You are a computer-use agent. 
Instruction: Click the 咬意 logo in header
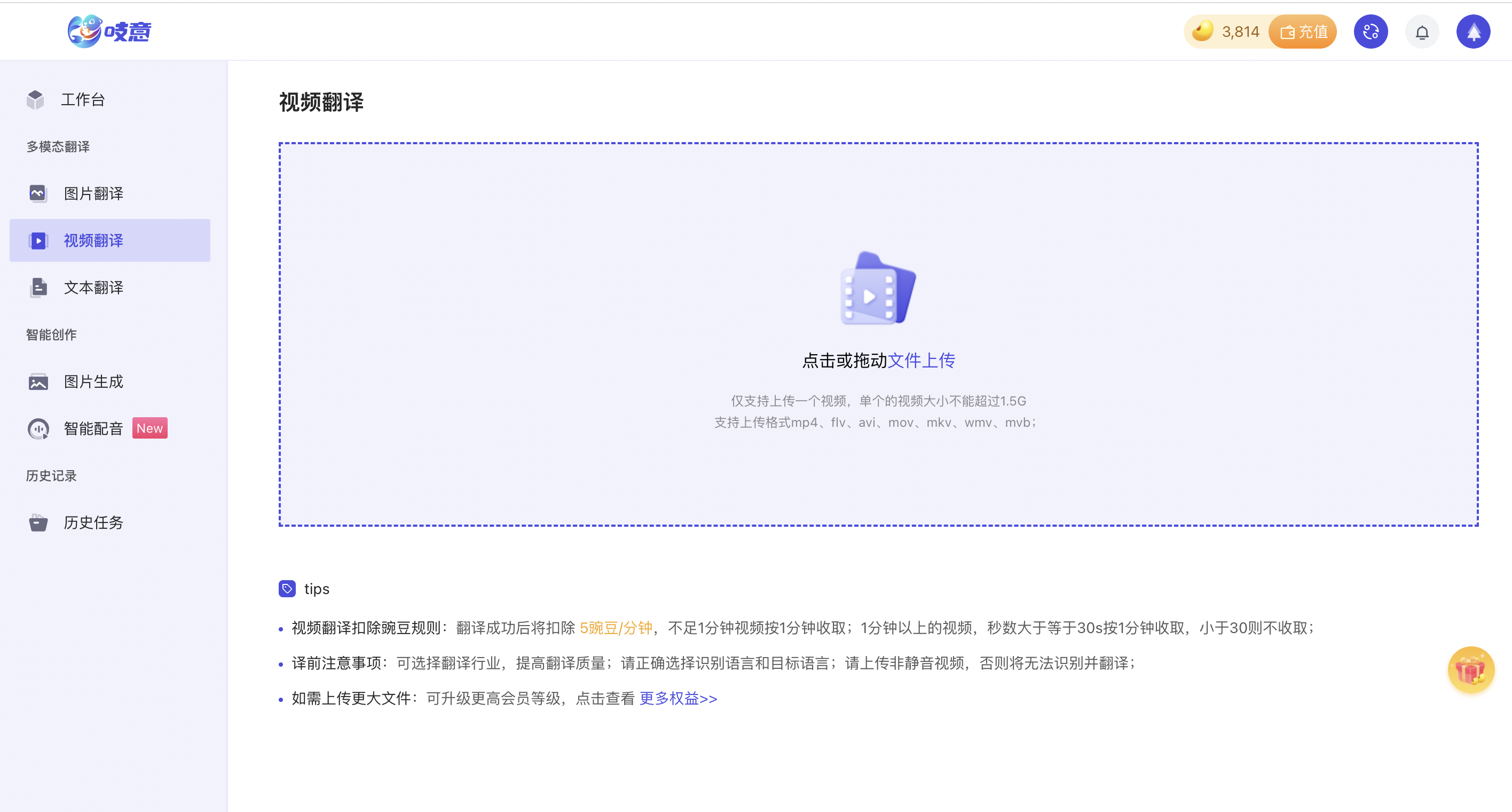click(110, 31)
